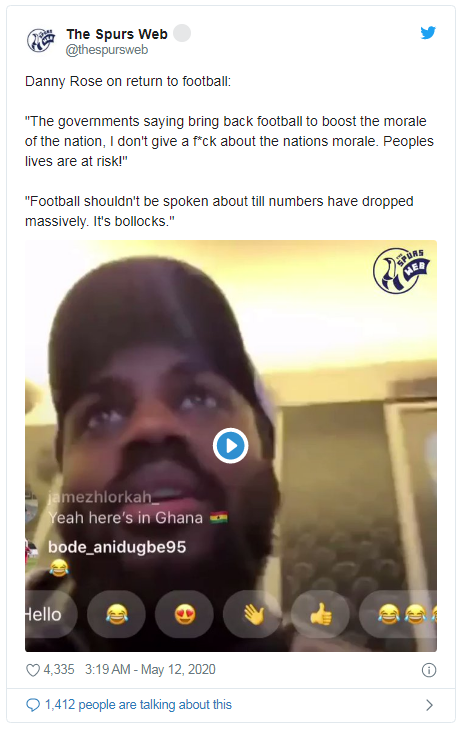Click '1,412 people are talking about this'

[x=138, y=705]
